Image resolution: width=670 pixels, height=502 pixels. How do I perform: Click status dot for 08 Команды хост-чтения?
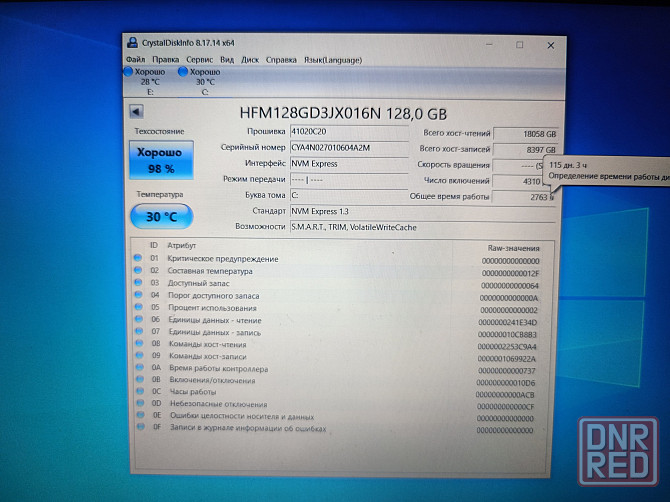pos(139,343)
